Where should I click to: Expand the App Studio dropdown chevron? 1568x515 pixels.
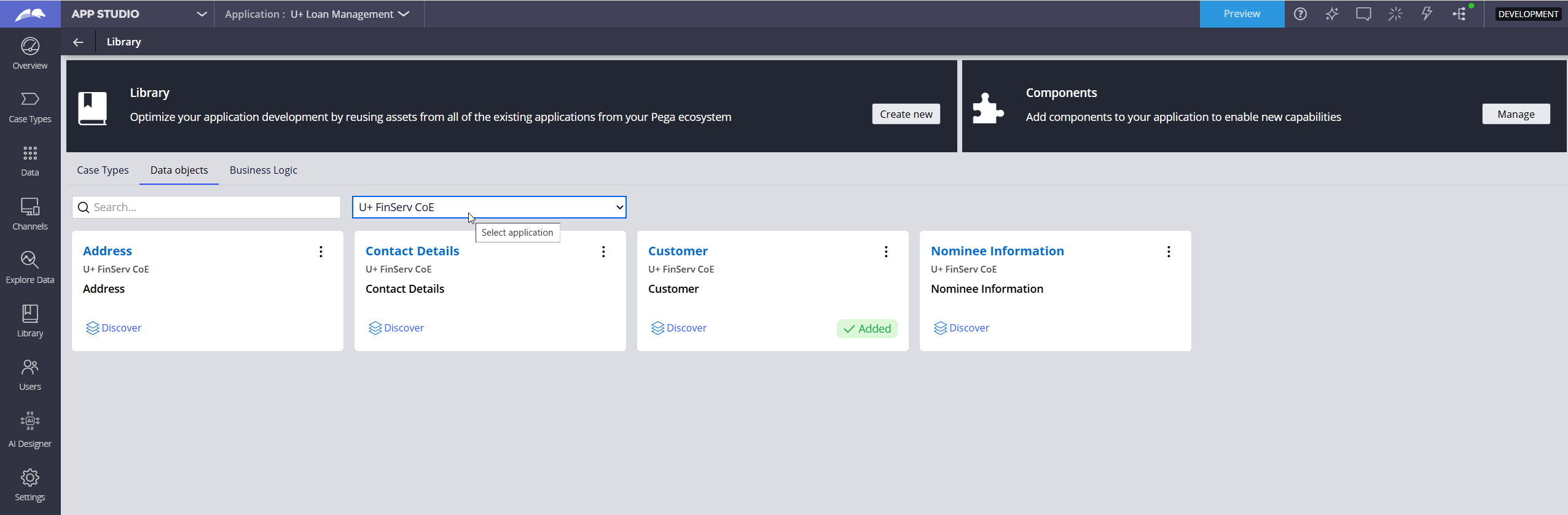201,14
